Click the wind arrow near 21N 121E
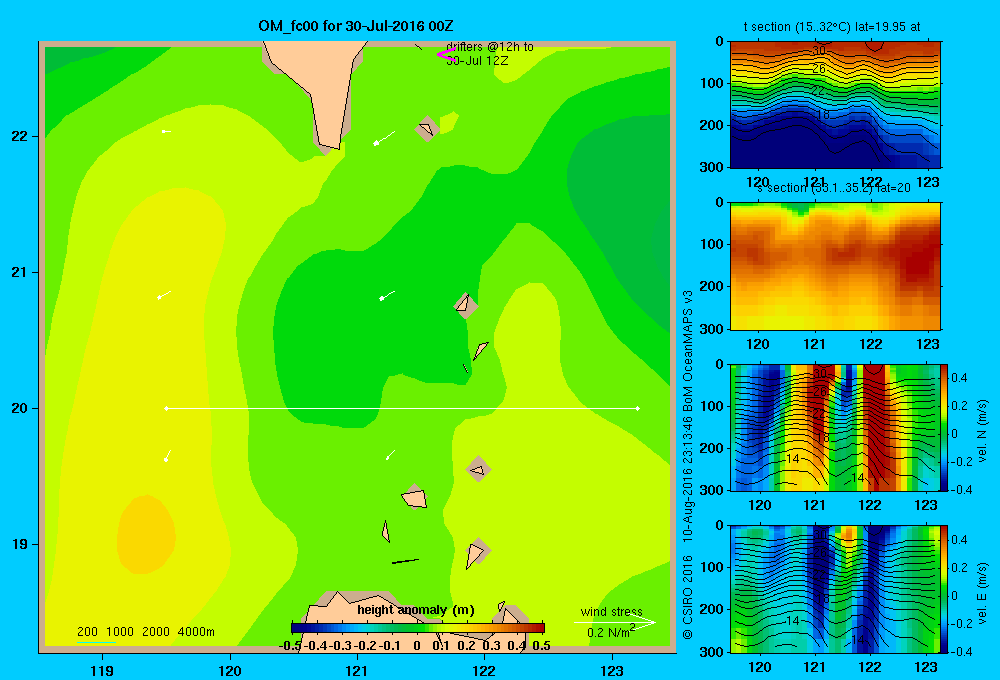The image size is (1000, 680). [x=387, y=295]
